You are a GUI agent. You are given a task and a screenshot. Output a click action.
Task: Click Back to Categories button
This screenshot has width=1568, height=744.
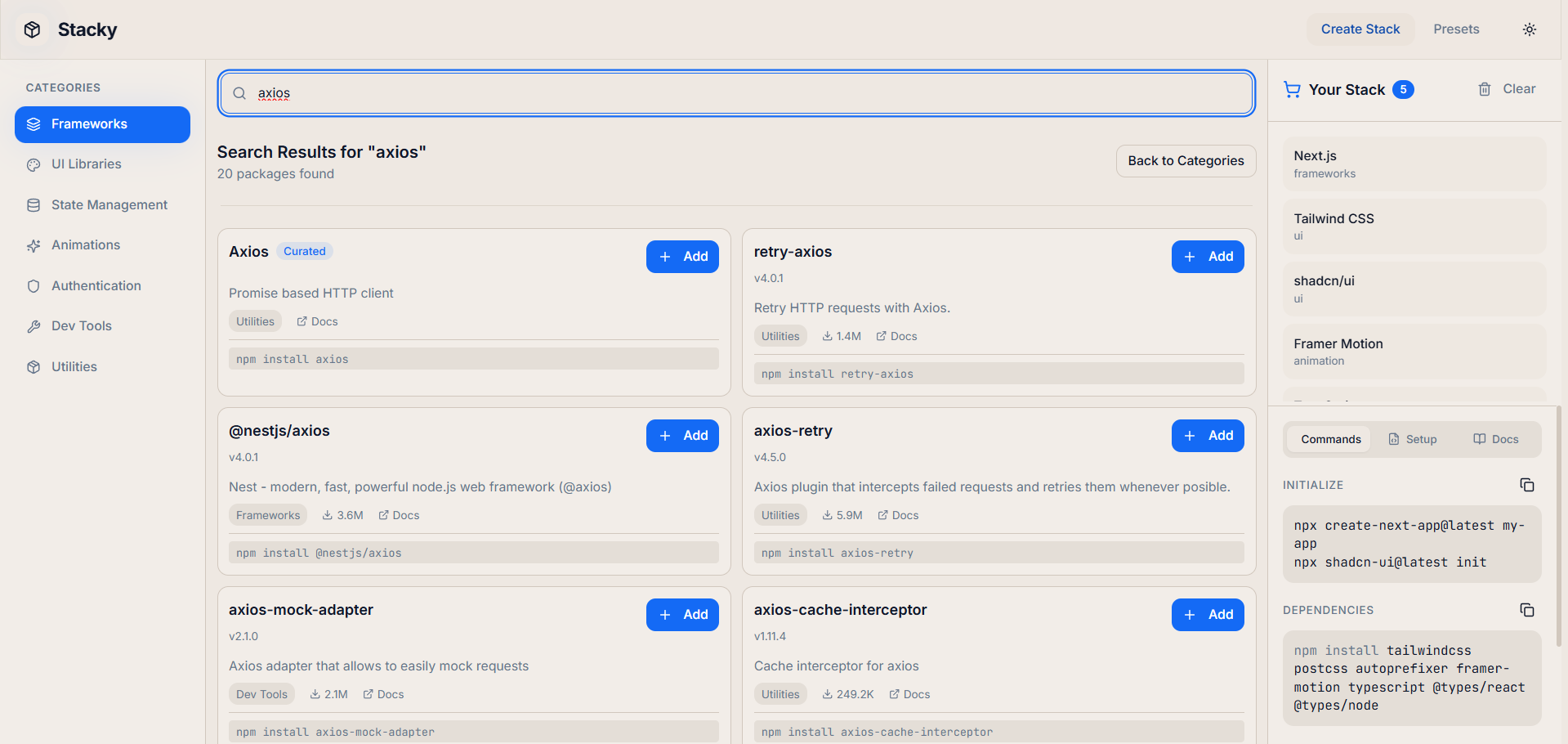pos(1186,161)
